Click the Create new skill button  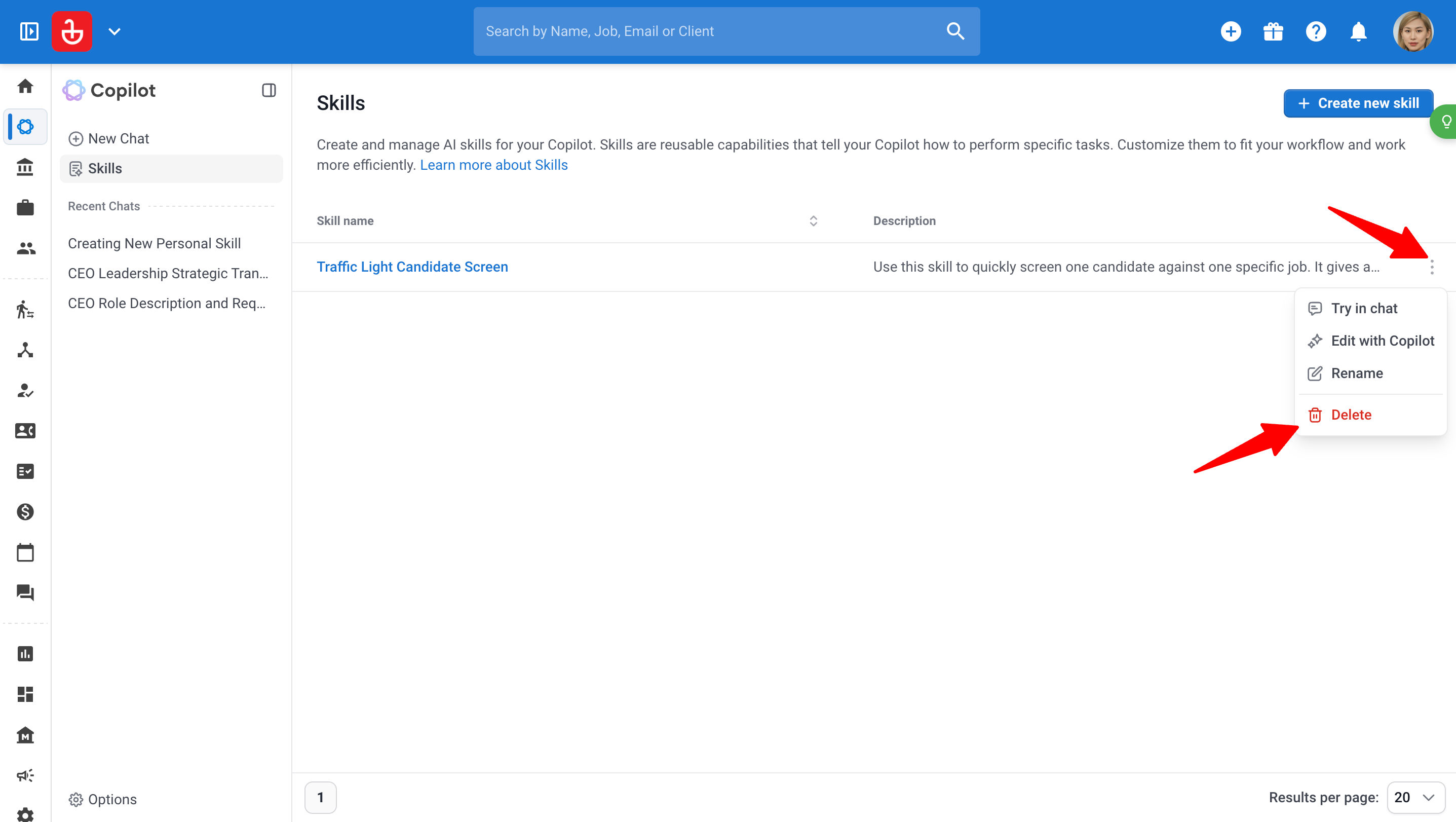coord(1358,103)
